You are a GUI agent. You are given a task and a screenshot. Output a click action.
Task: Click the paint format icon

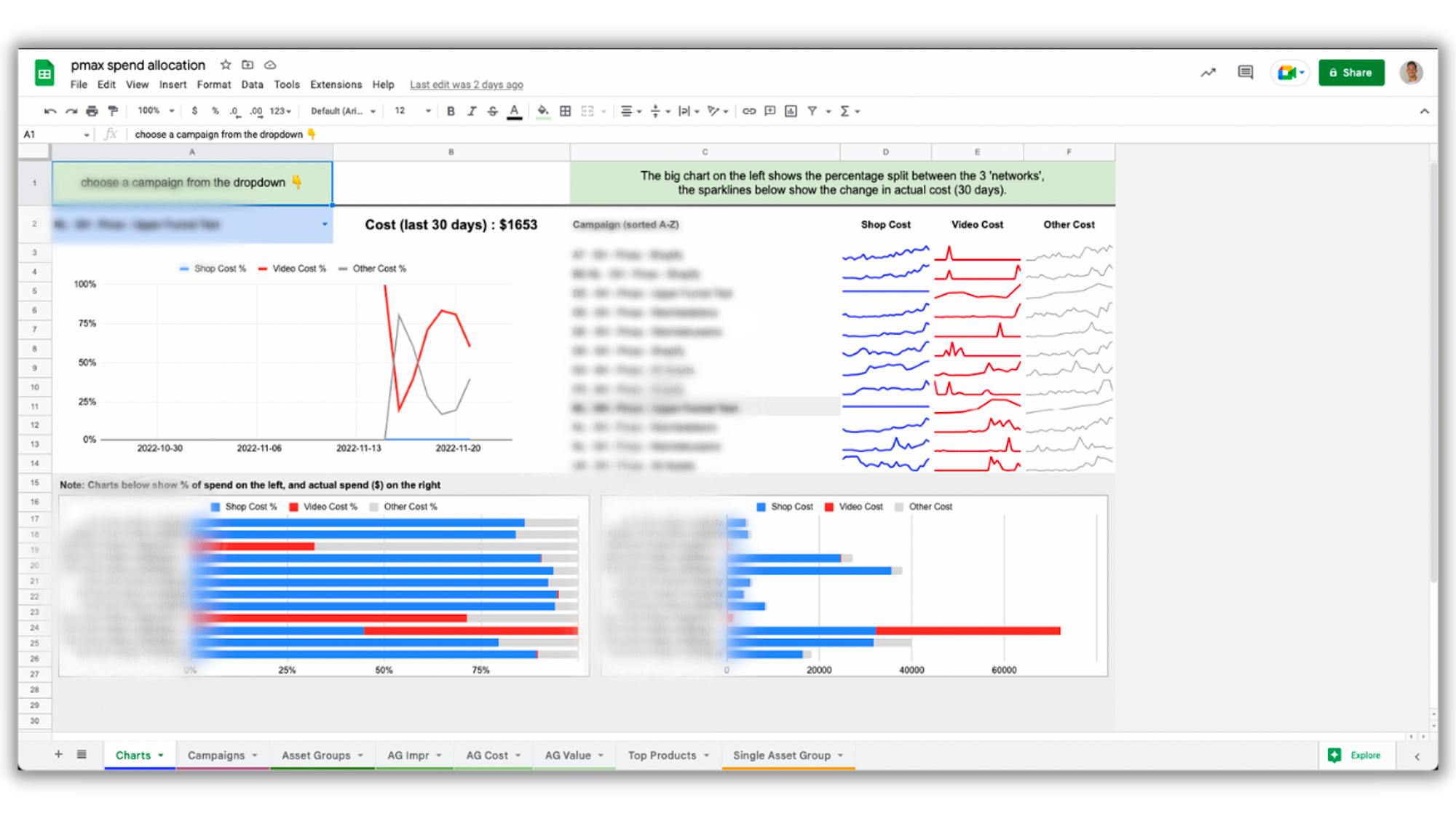(113, 111)
